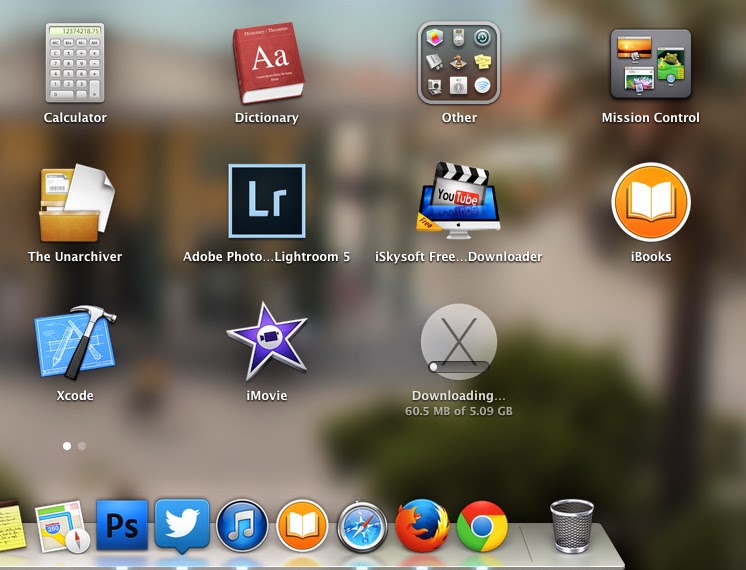Launch Safari from the Dock
This screenshot has height=570, width=746.
click(362, 526)
